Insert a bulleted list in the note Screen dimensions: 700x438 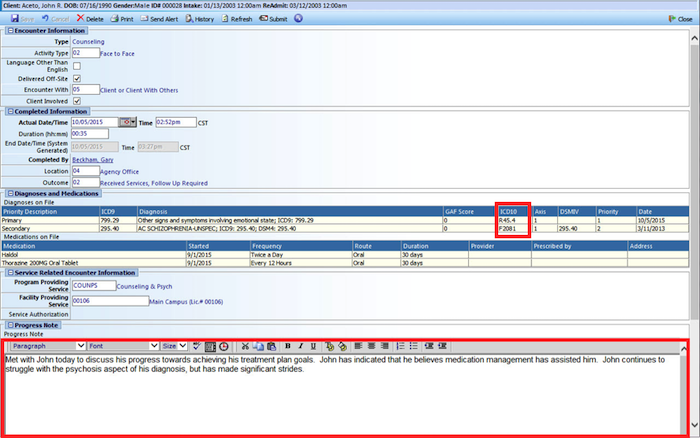tap(413, 346)
